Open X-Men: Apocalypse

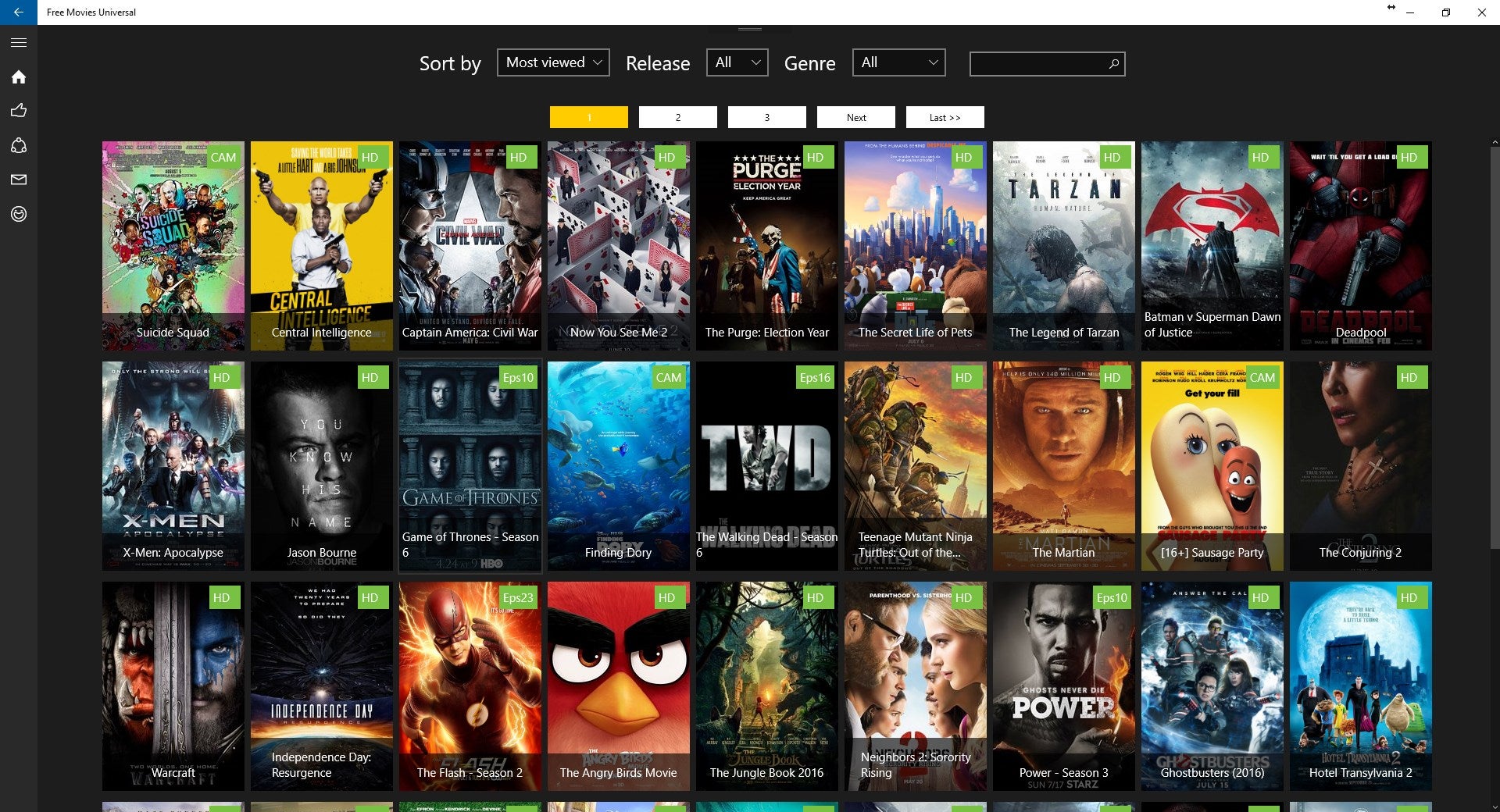173,466
